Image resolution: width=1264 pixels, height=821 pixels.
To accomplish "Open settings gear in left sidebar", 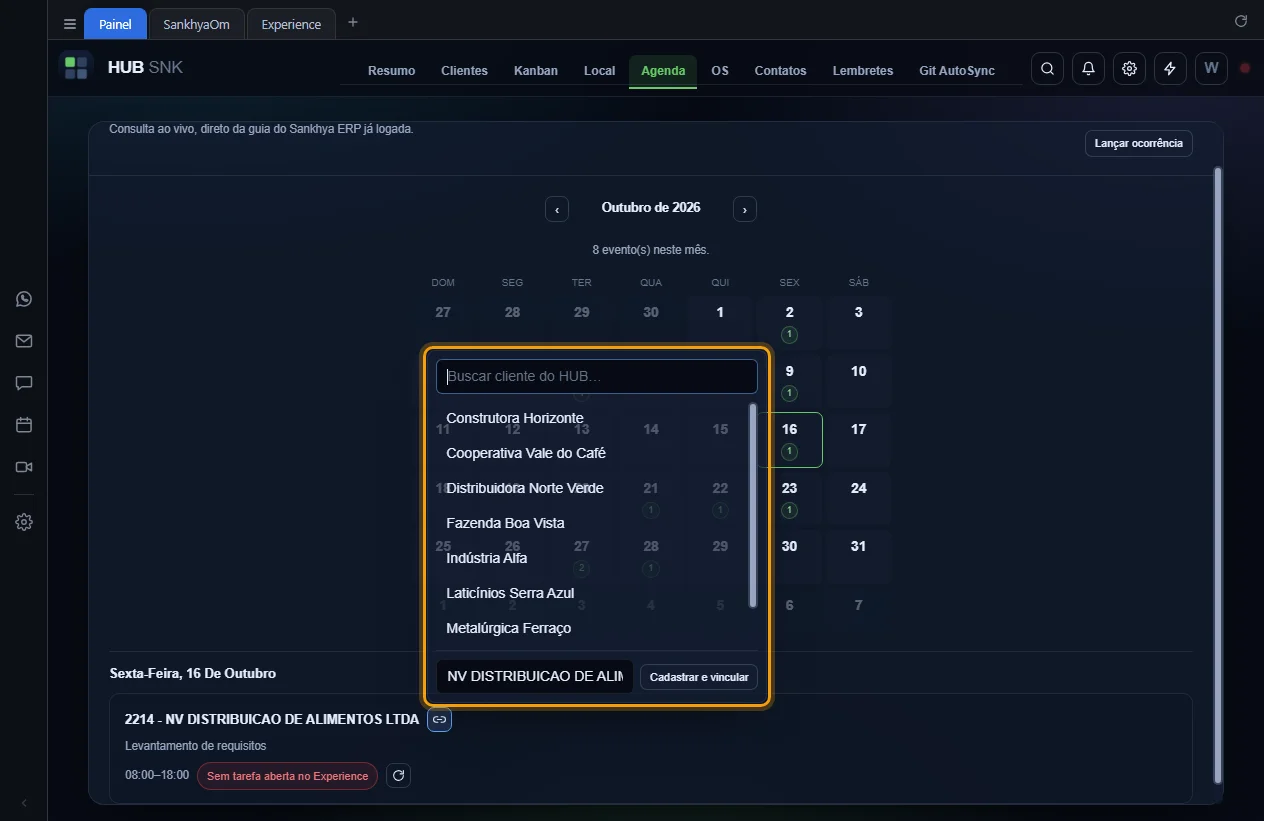I will tap(24, 522).
